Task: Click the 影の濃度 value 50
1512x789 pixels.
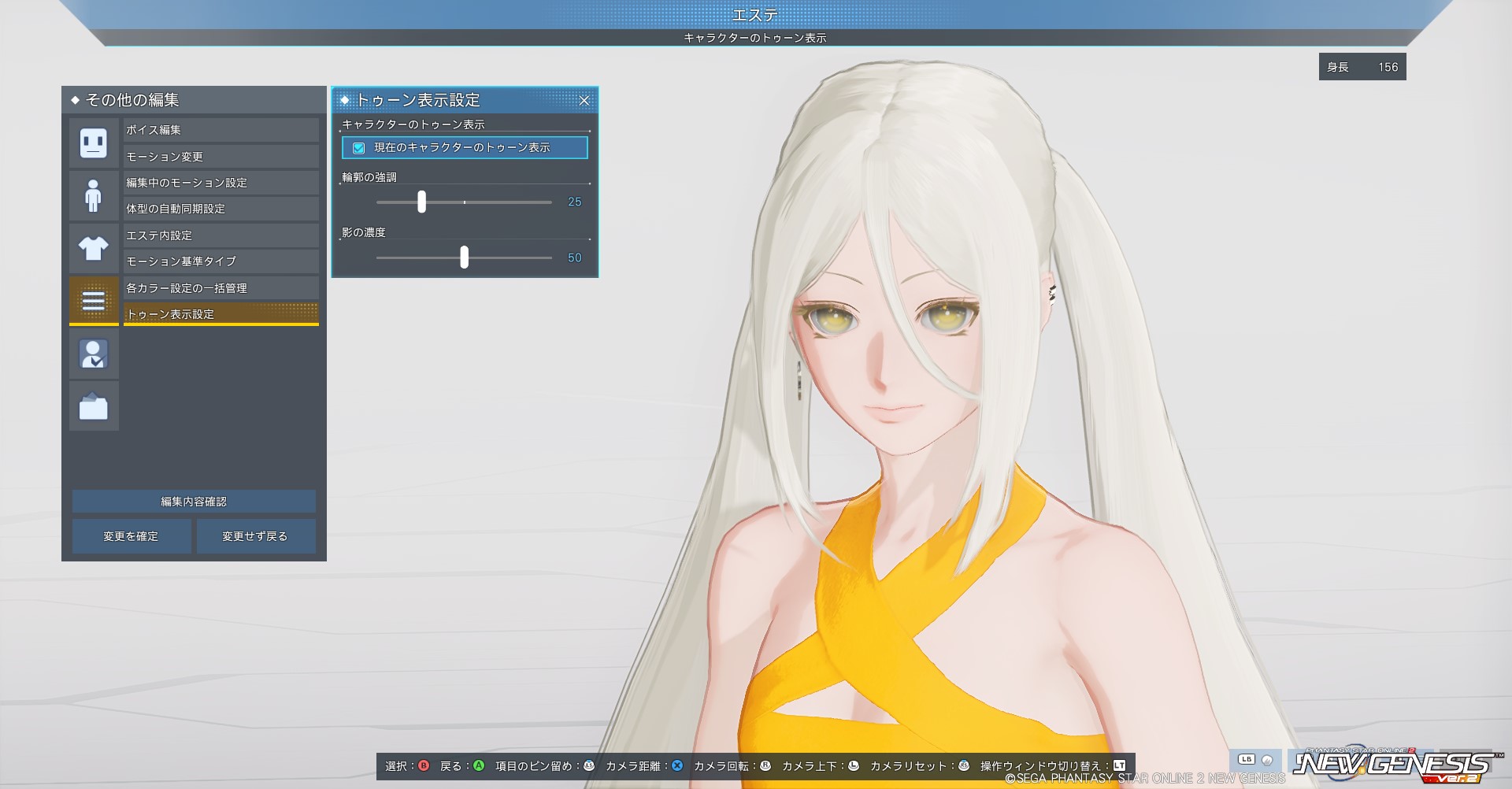Action: [x=575, y=258]
